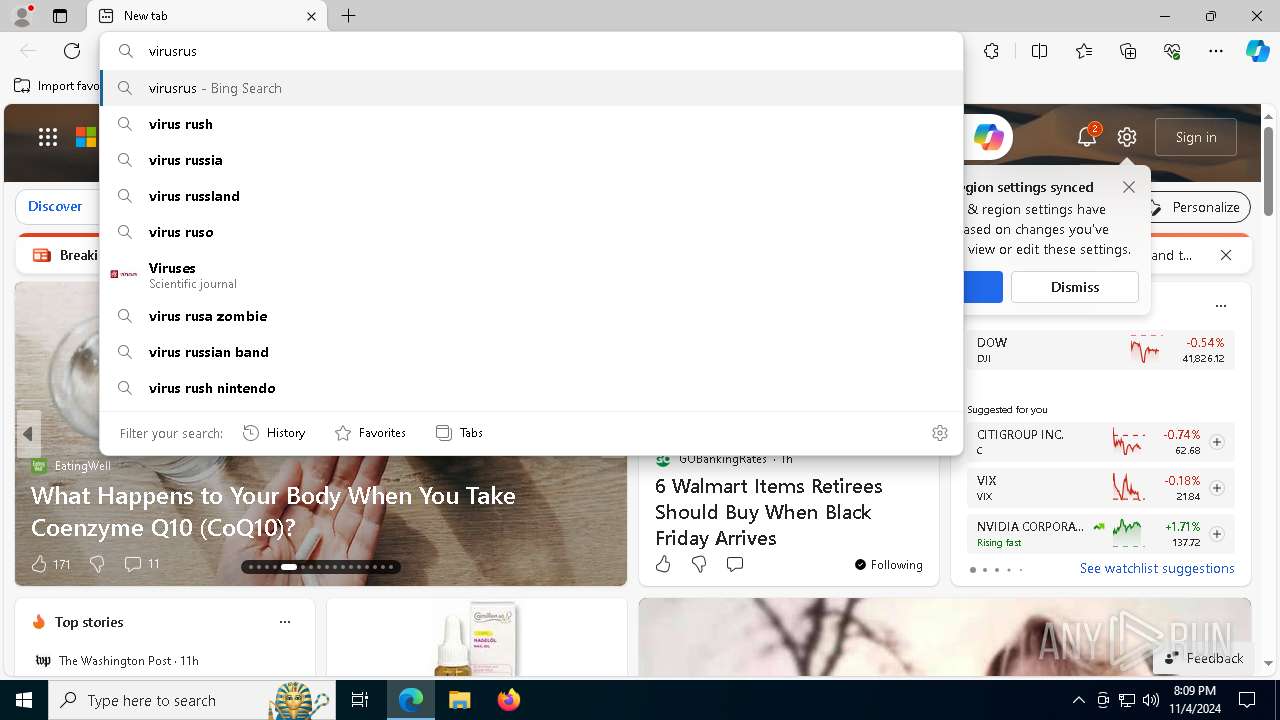Close the New tab tab

pyautogui.click(x=311, y=16)
